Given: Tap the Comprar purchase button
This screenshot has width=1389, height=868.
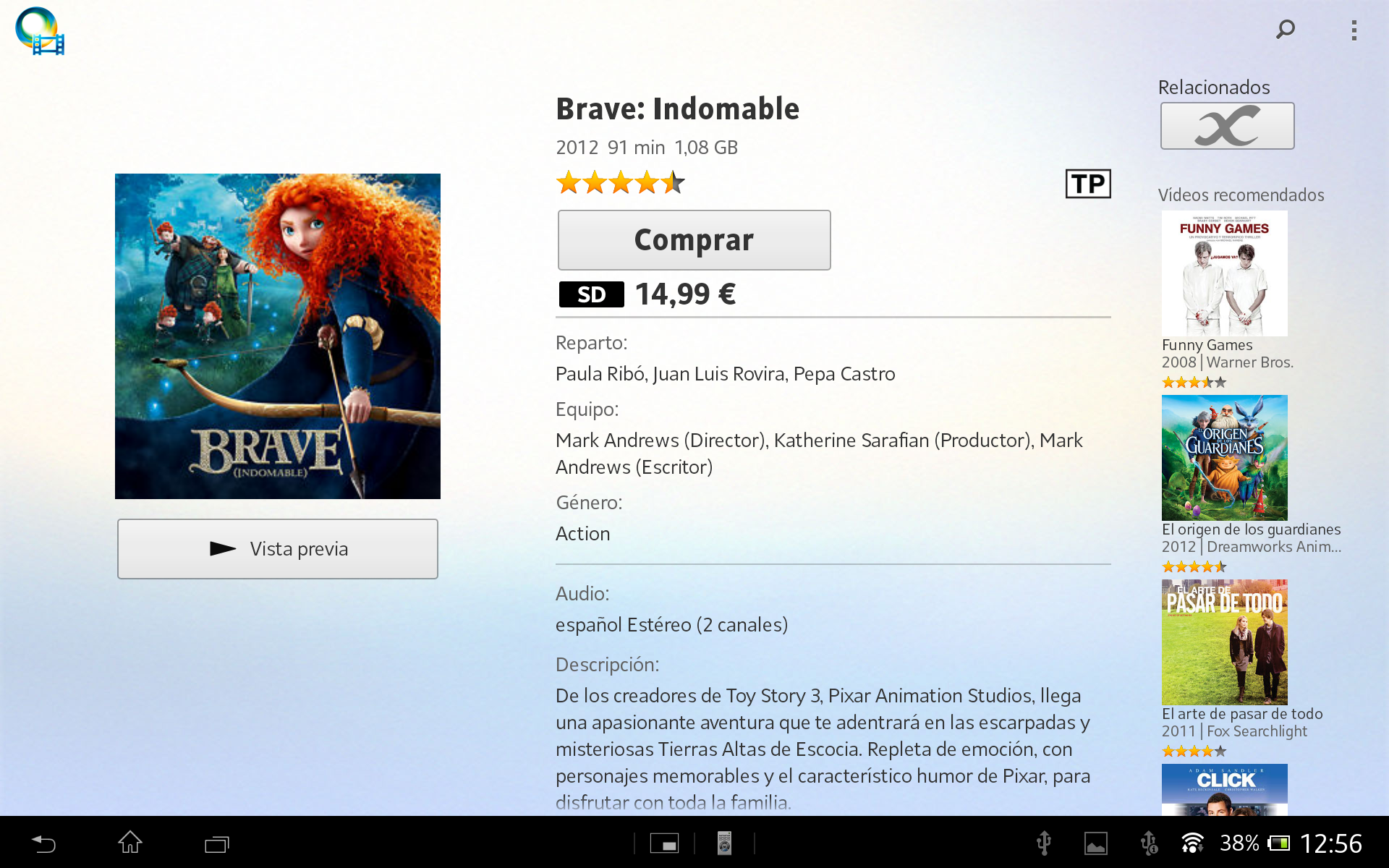Looking at the screenshot, I should coord(694,240).
